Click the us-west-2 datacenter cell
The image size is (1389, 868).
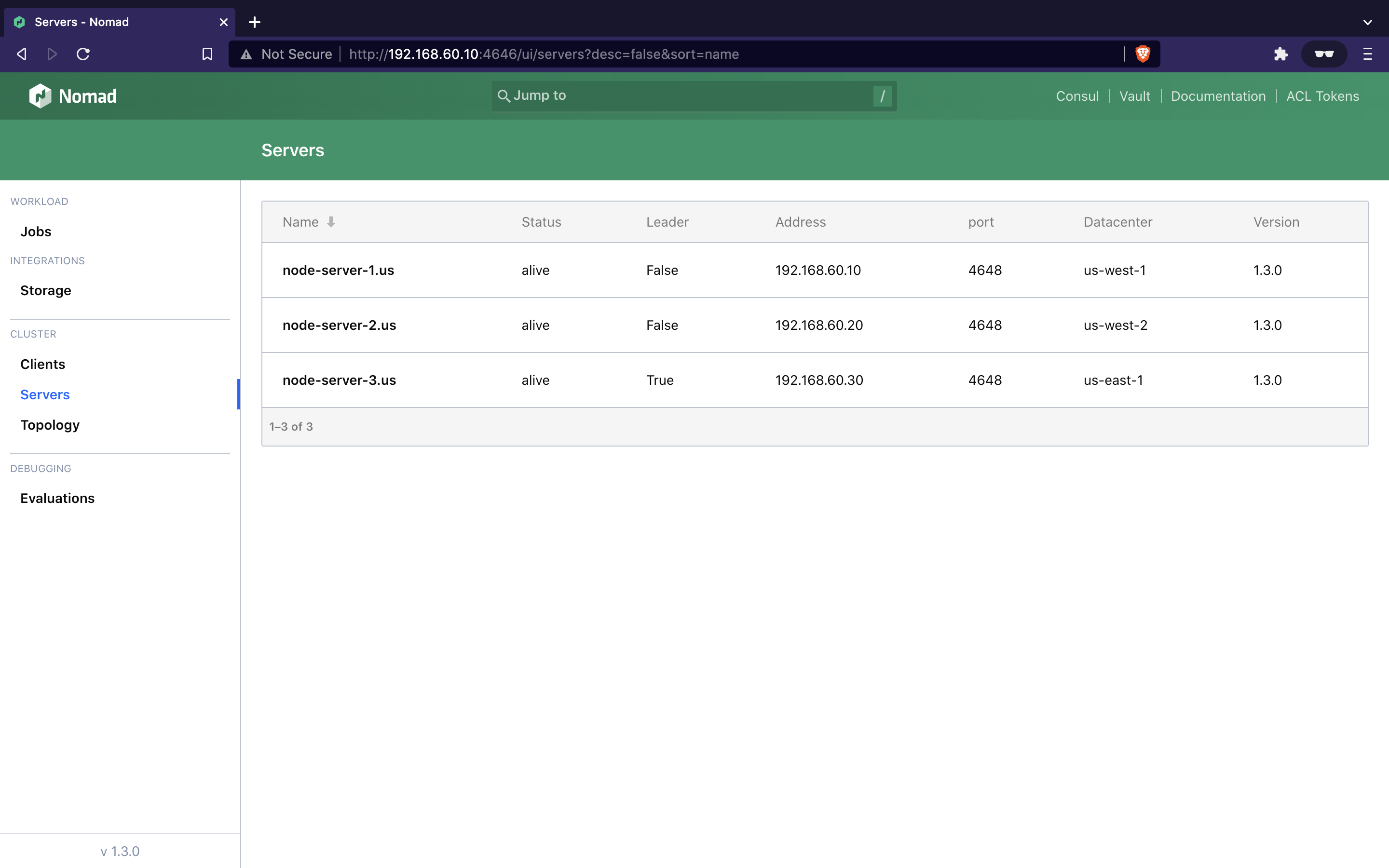[x=1115, y=325]
